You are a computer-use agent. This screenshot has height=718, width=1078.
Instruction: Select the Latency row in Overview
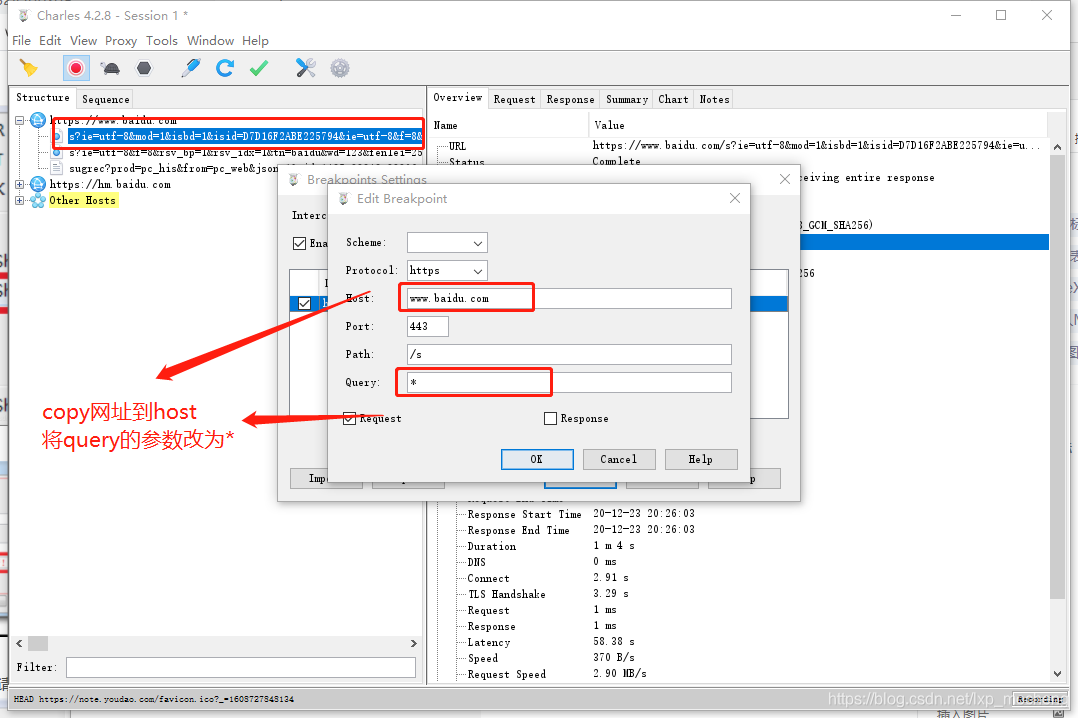coord(488,642)
